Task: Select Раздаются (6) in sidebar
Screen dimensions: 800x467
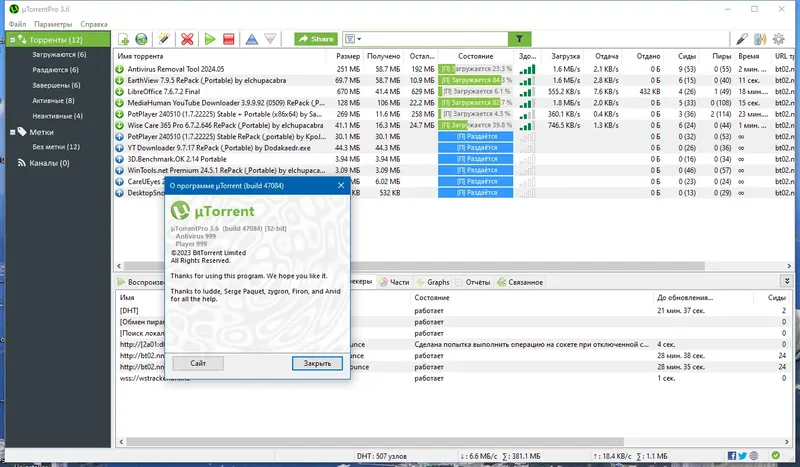Action: pyautogui.click(x=56, y=70)
